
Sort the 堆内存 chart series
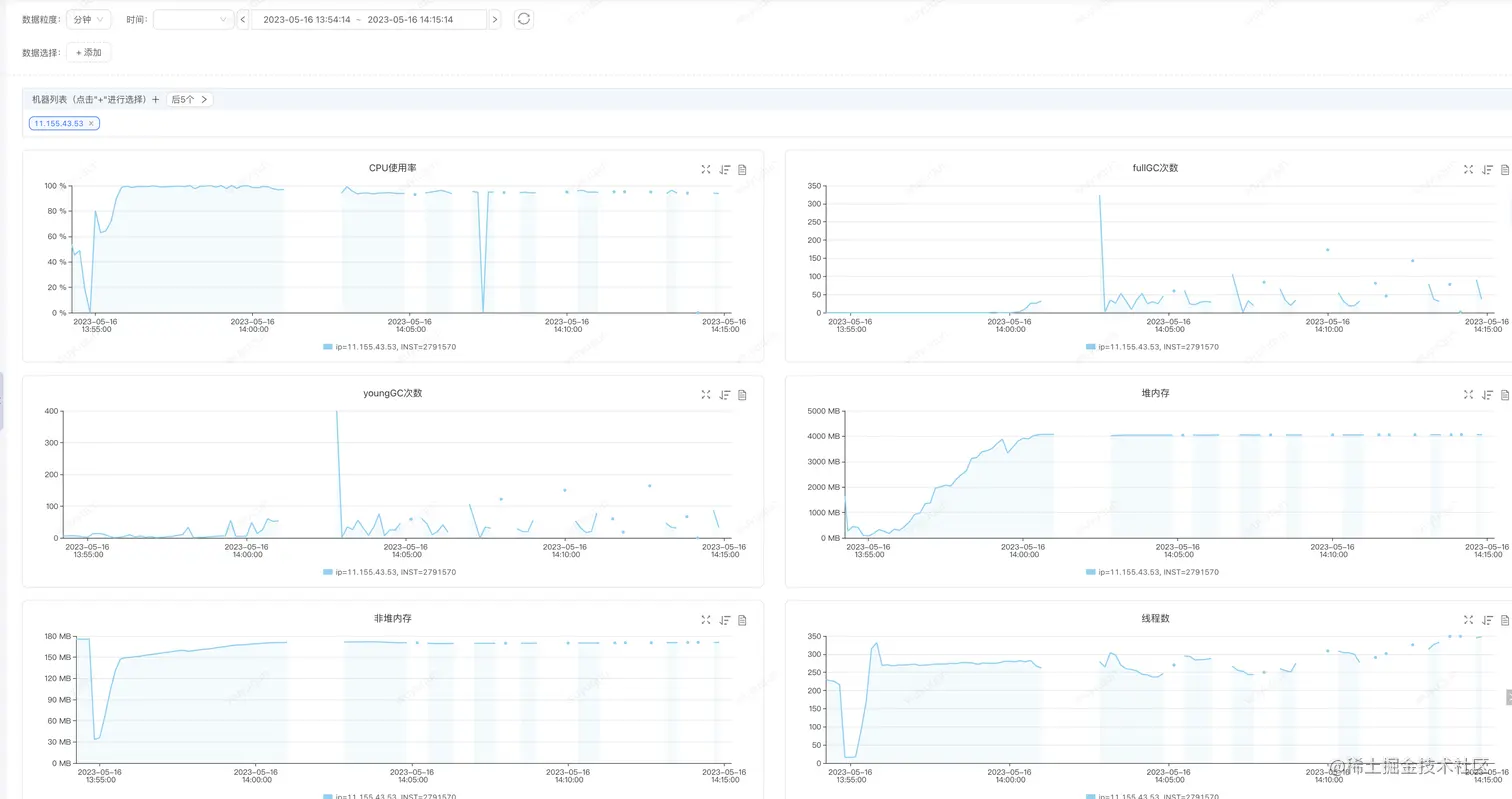pyautogui.click(x=1488, y=395)
